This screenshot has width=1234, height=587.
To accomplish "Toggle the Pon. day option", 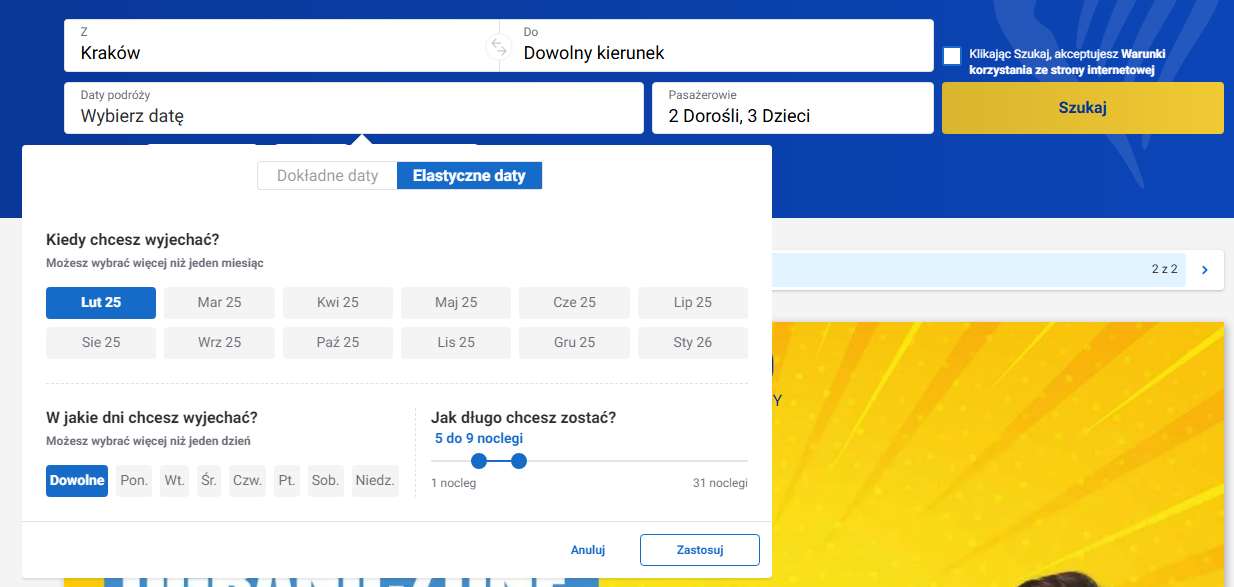I will (134, 481).
